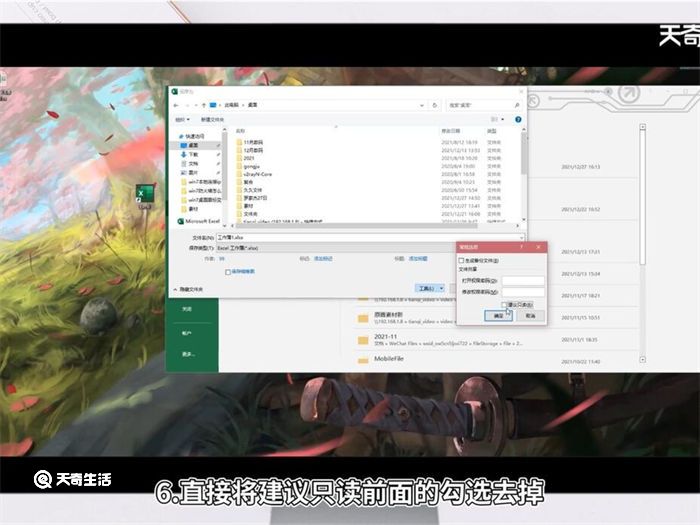This screenshot has width=700, height=525.
Task: Expand the address bar history dropdown
Action: pyautogui.click(x=421, y=105)
